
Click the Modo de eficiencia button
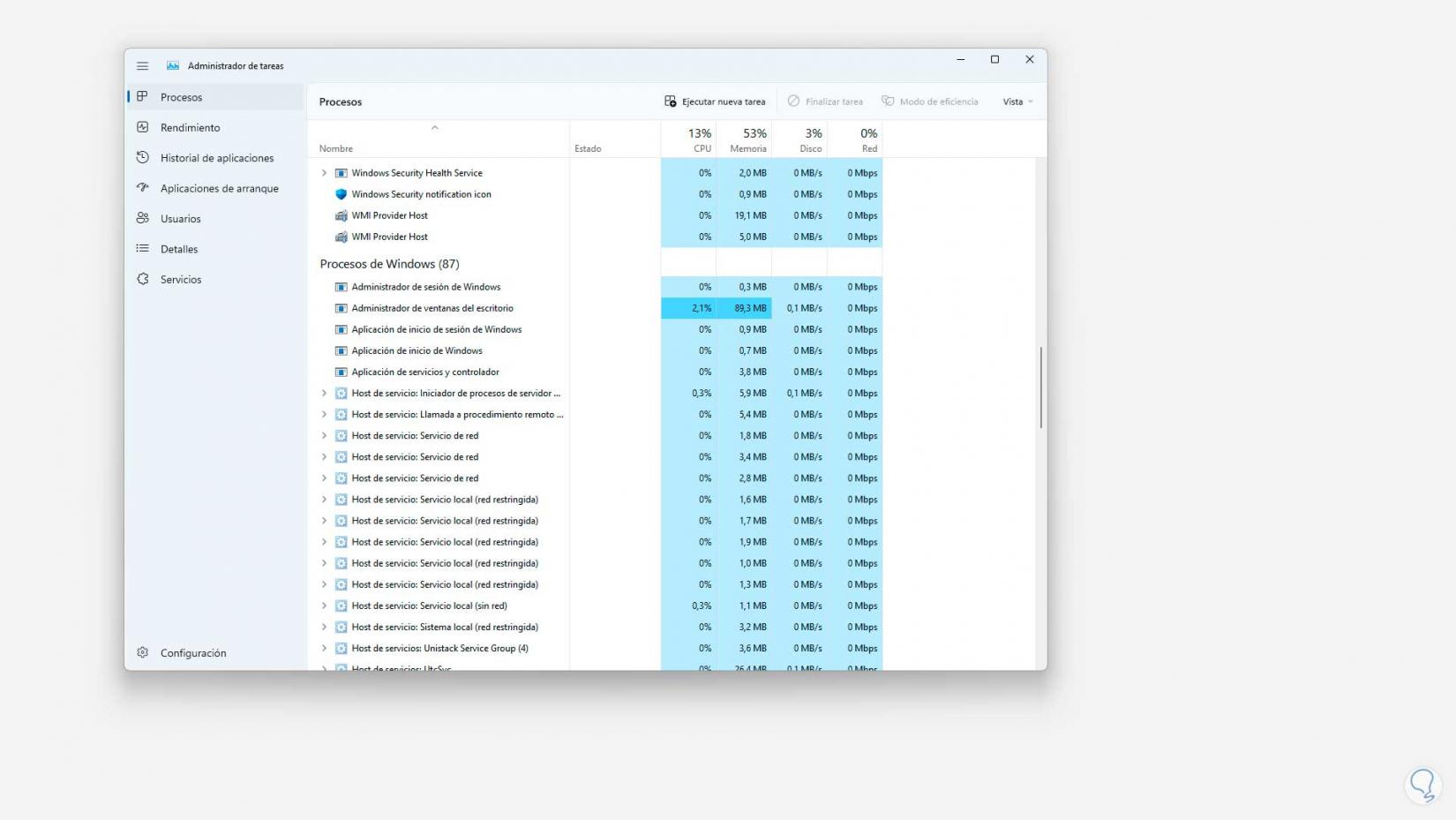tap(930, 102)
